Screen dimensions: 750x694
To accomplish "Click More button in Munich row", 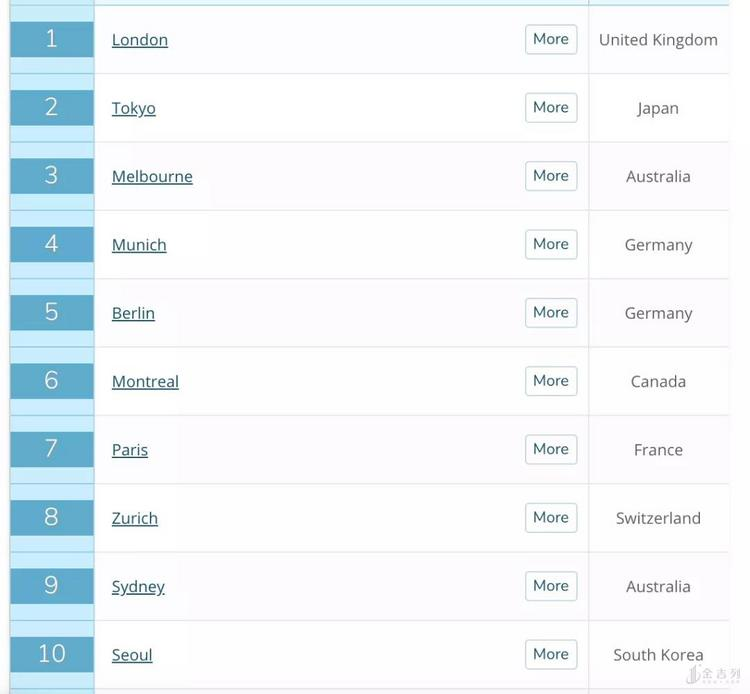I will pyautogui.click(x=551, y=244).
